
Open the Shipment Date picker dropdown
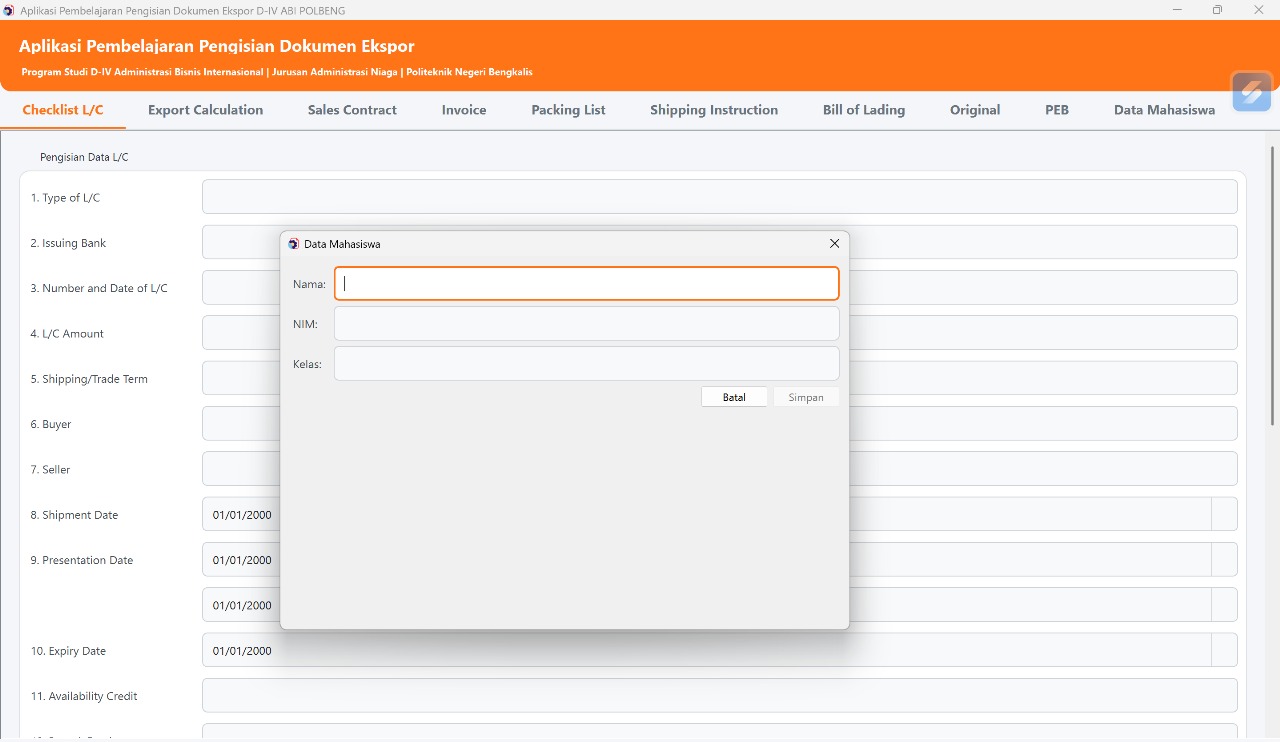[x=1224, y=515]
